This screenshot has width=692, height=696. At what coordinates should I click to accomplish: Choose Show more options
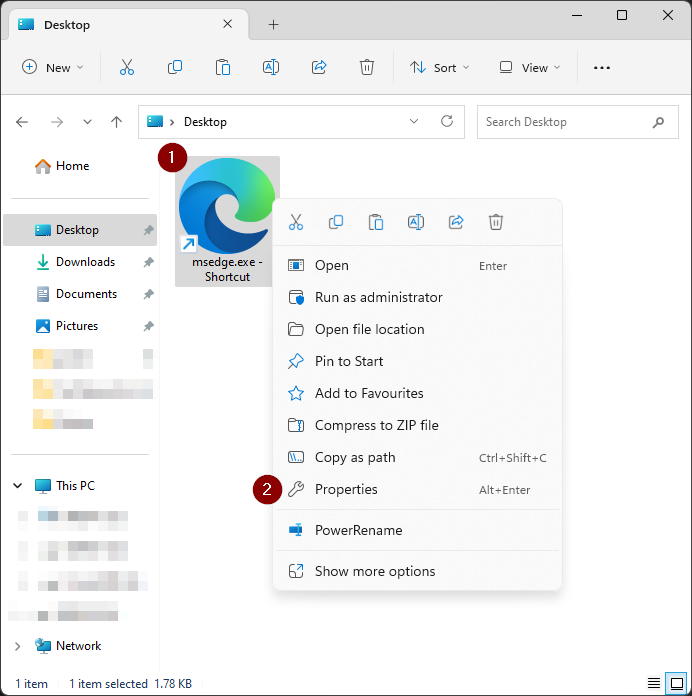(417, 571)
